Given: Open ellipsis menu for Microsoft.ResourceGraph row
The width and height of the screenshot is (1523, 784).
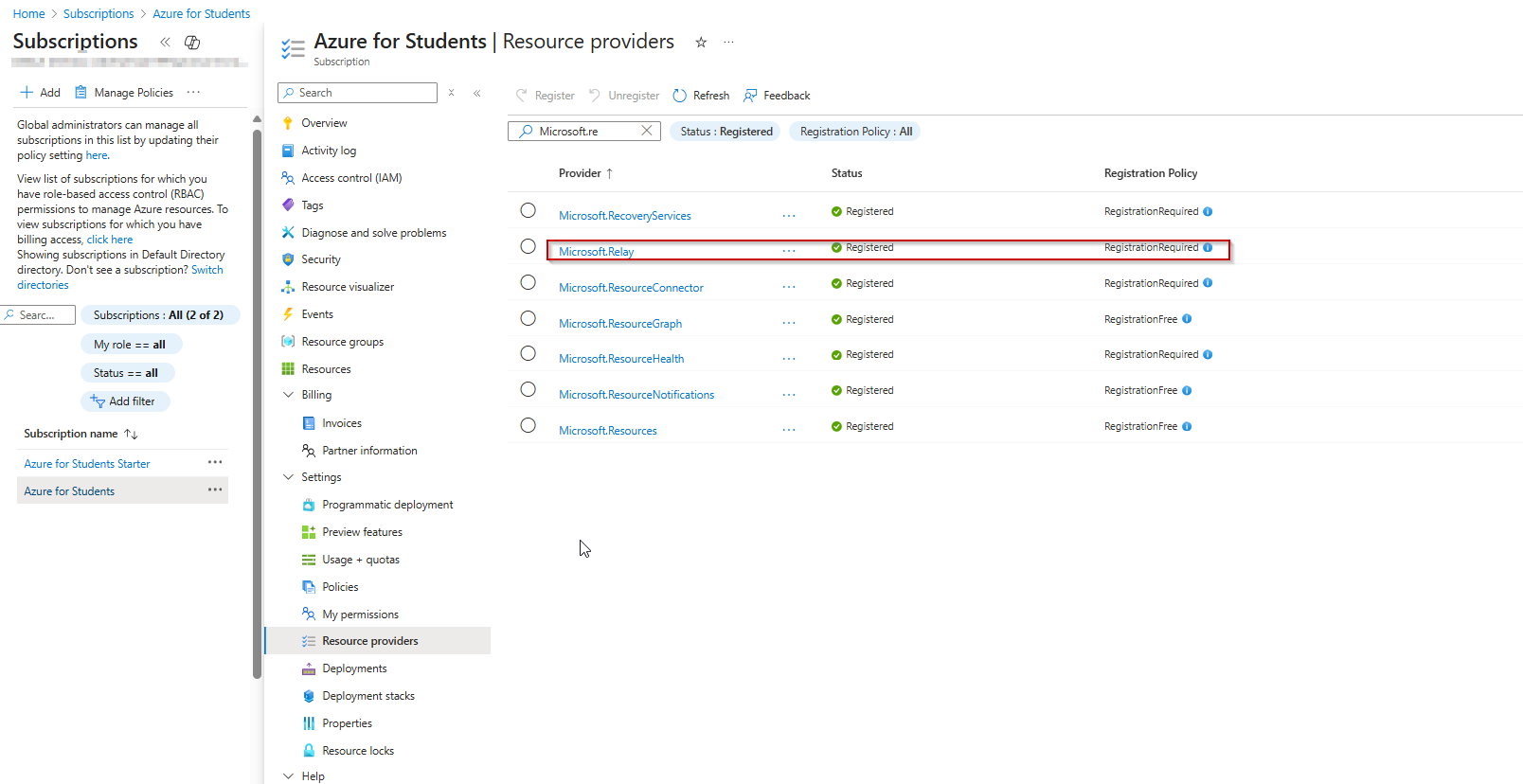Looking at the screenshot, I should [x=789, y=323].
